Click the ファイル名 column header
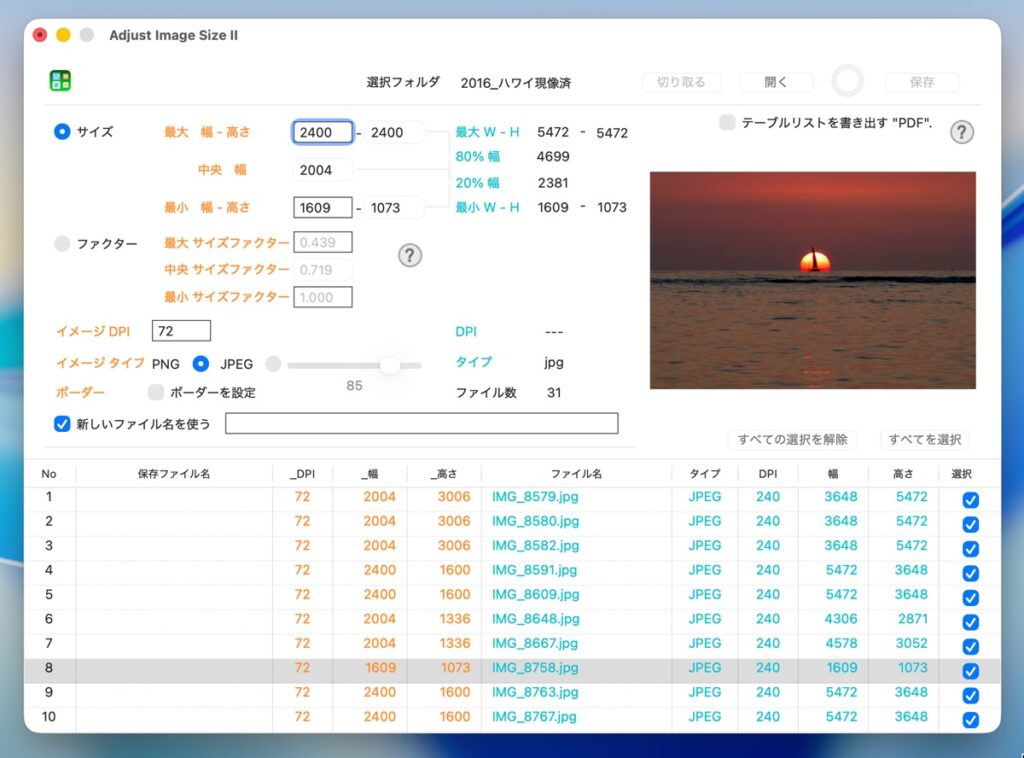Viewport: 1024px width, 758px height. point(576,474)
